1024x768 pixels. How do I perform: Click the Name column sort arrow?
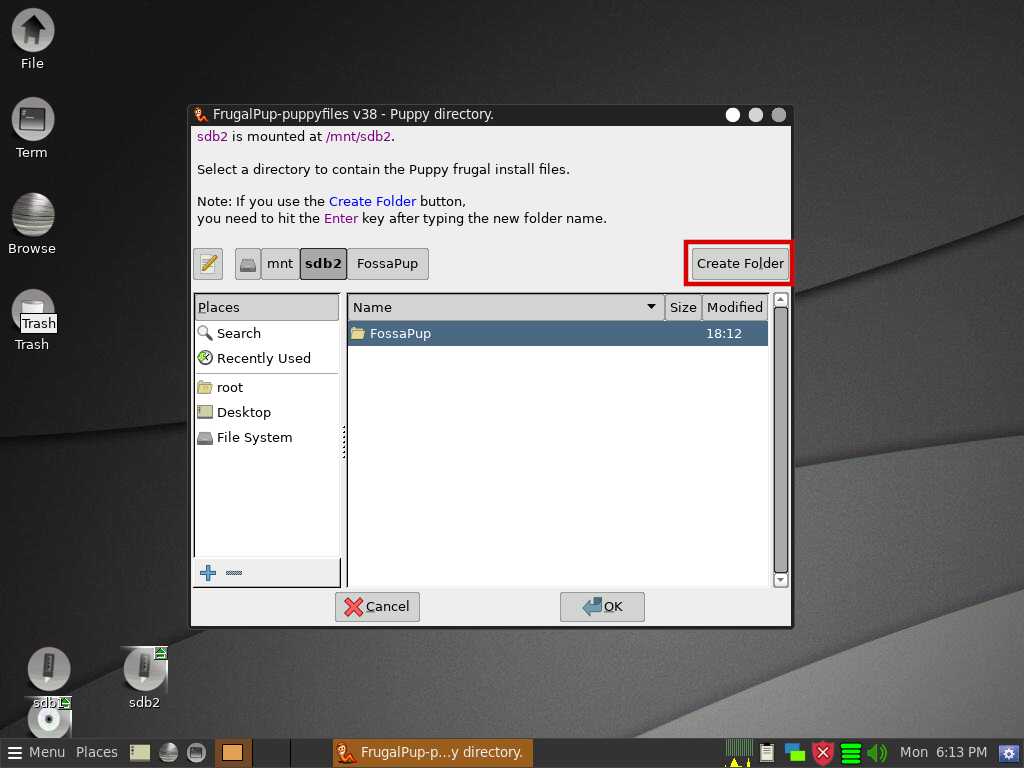651,307
